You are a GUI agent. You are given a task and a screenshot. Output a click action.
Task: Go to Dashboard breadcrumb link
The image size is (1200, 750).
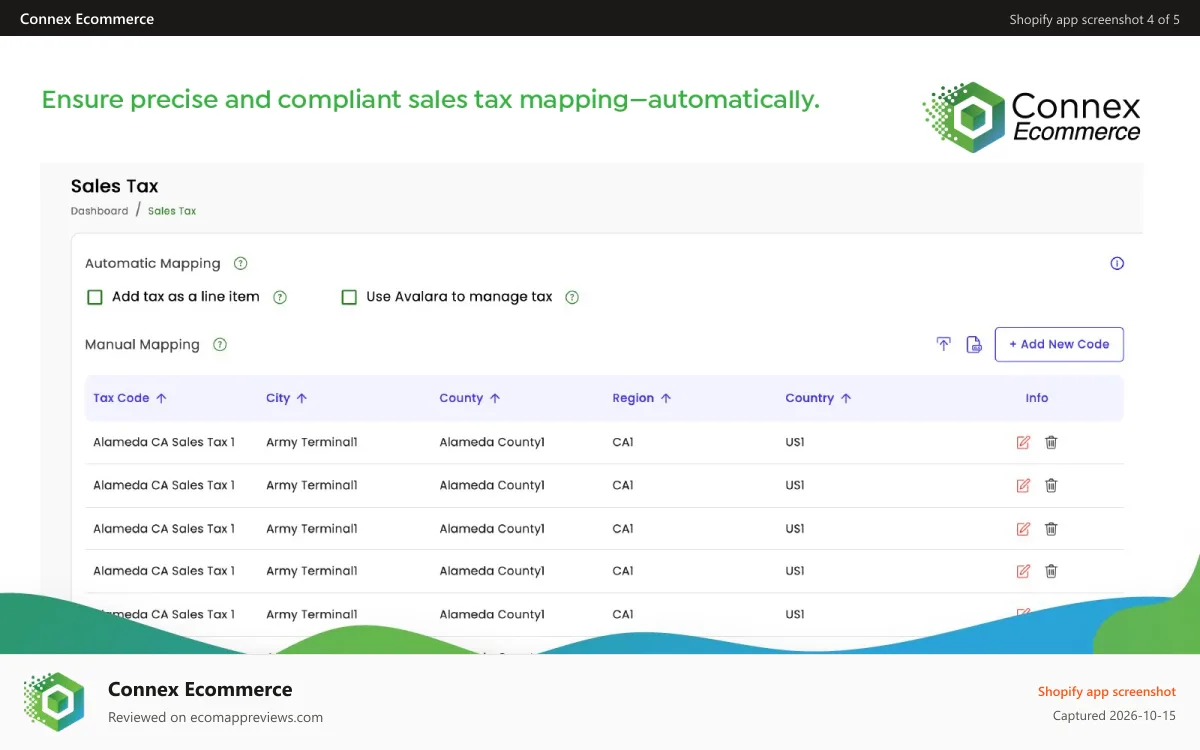click(x=99, y=211)
